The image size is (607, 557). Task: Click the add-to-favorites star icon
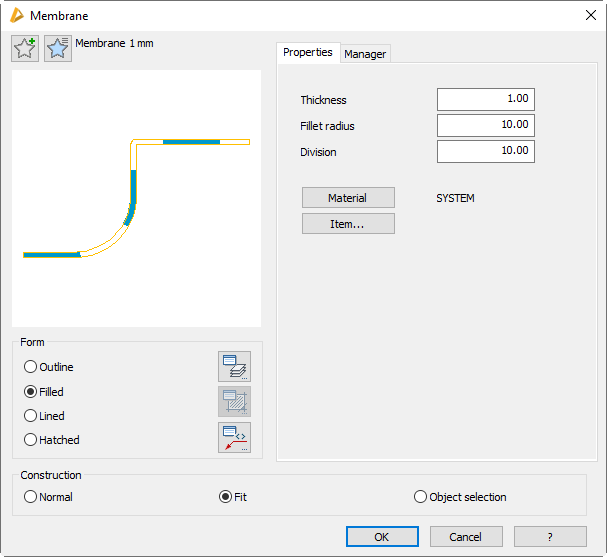point(25,49)
